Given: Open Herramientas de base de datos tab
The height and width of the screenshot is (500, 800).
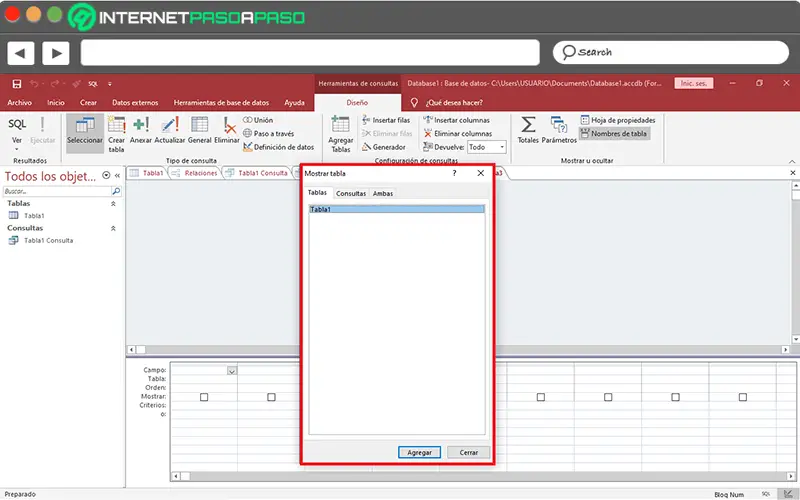Looking at the screenshot, I should [221, 103].
